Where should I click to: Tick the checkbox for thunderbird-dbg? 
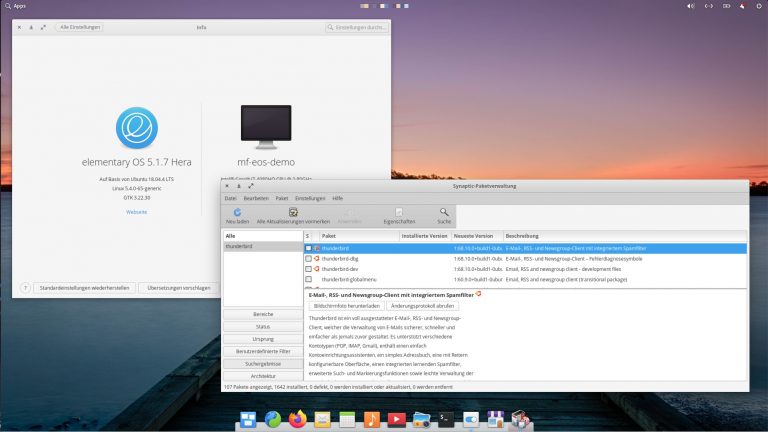[309, 259]
